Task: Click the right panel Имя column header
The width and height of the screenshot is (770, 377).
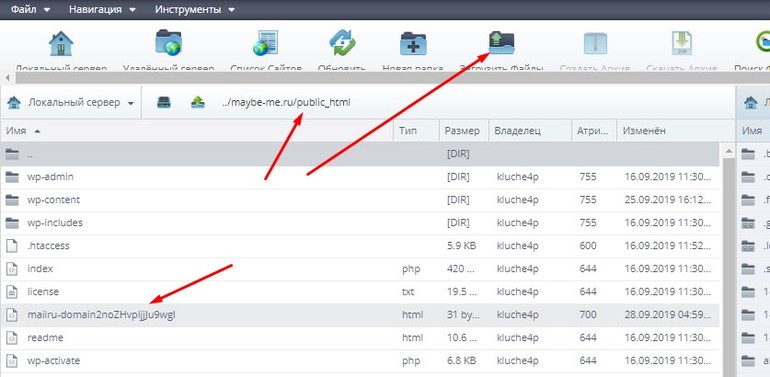Action: [x=753, y=131]
